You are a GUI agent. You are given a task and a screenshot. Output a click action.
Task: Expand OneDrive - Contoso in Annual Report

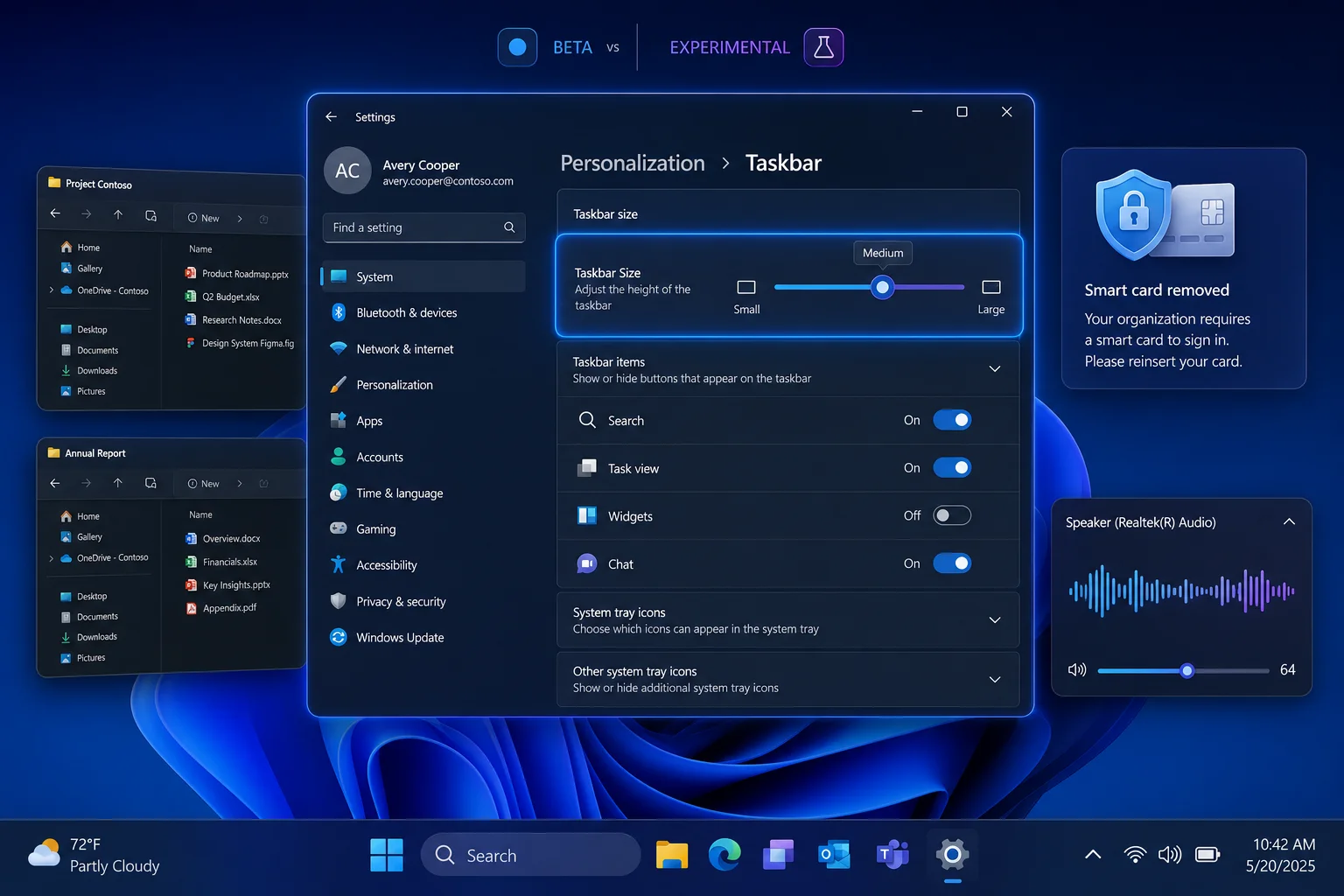pyautogui.click(x=52, y=558)
